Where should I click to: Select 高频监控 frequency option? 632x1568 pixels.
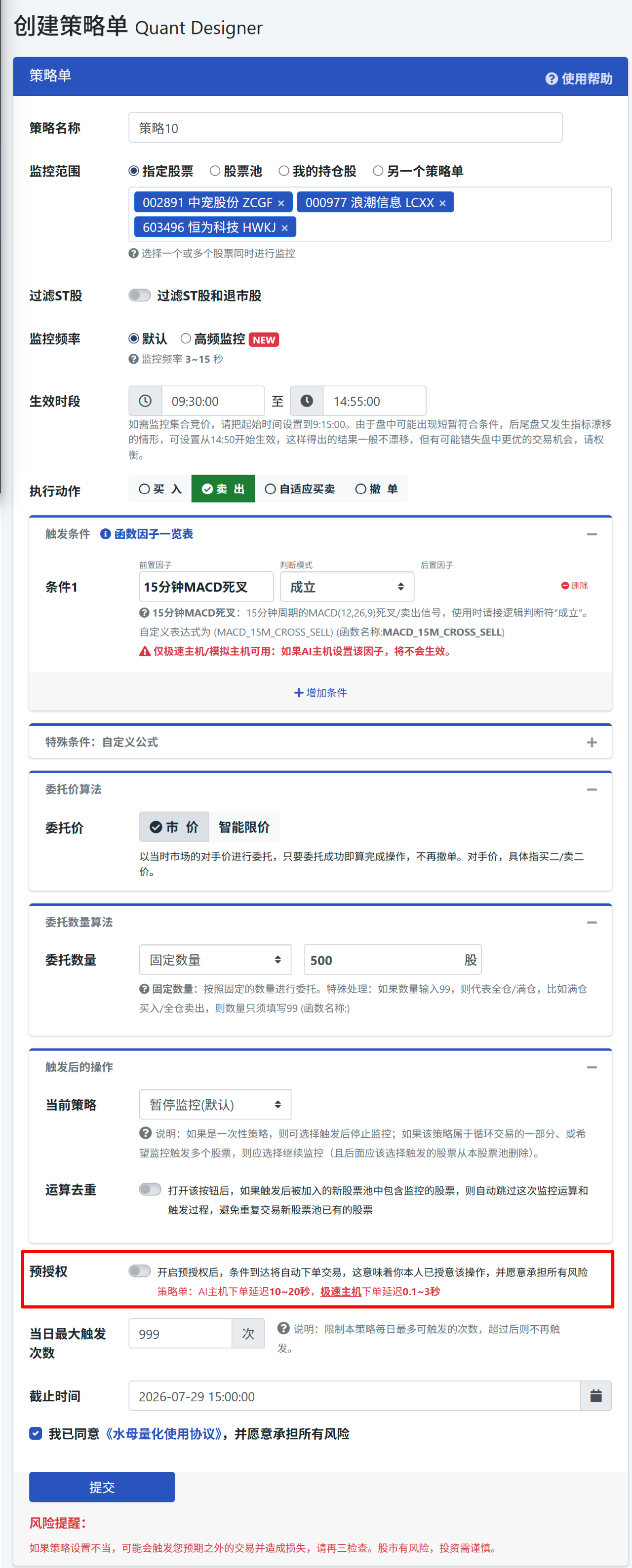pyautogui.click(x=186, y=338)
